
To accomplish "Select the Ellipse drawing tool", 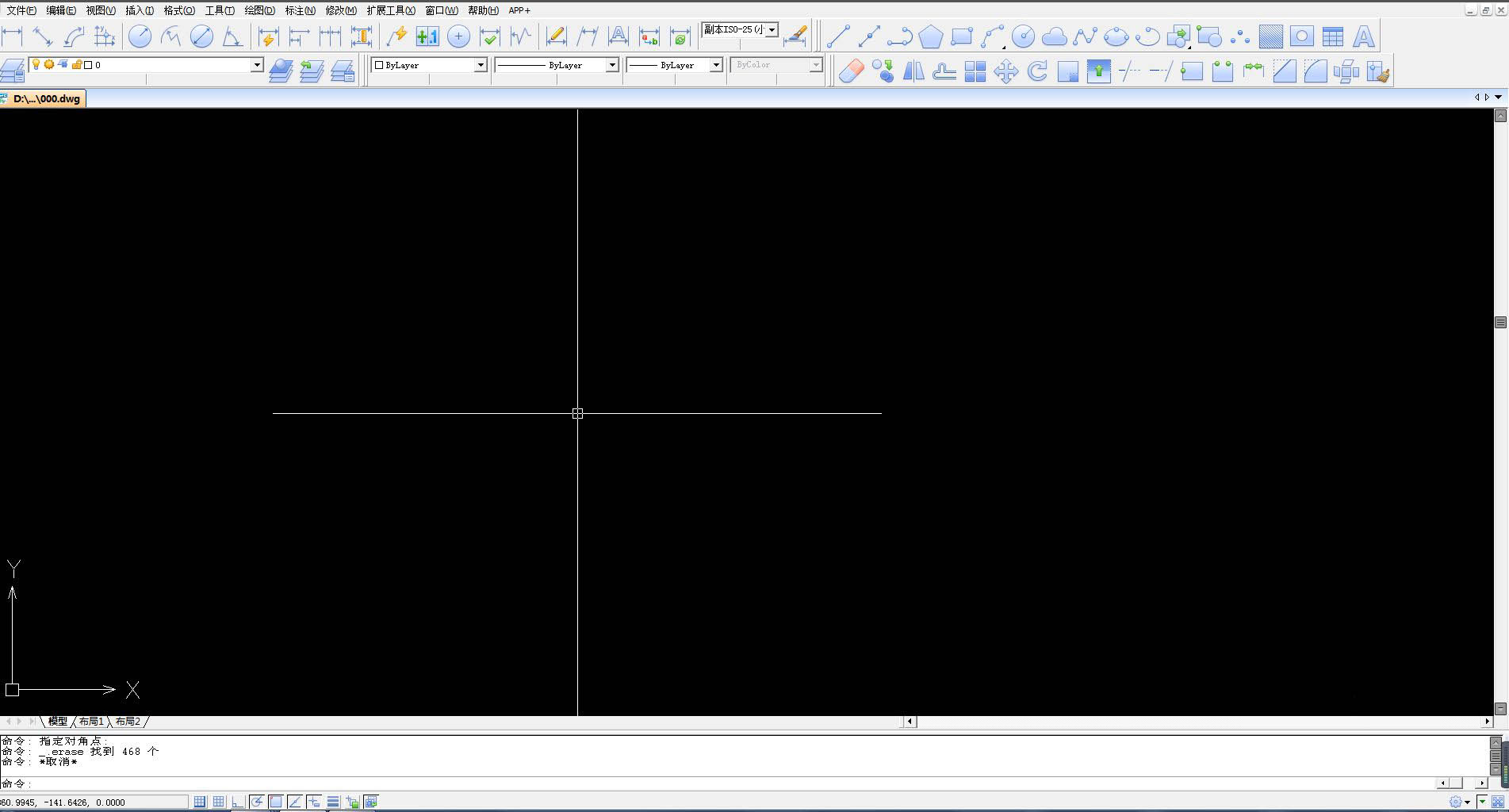I will point(1116,36).
